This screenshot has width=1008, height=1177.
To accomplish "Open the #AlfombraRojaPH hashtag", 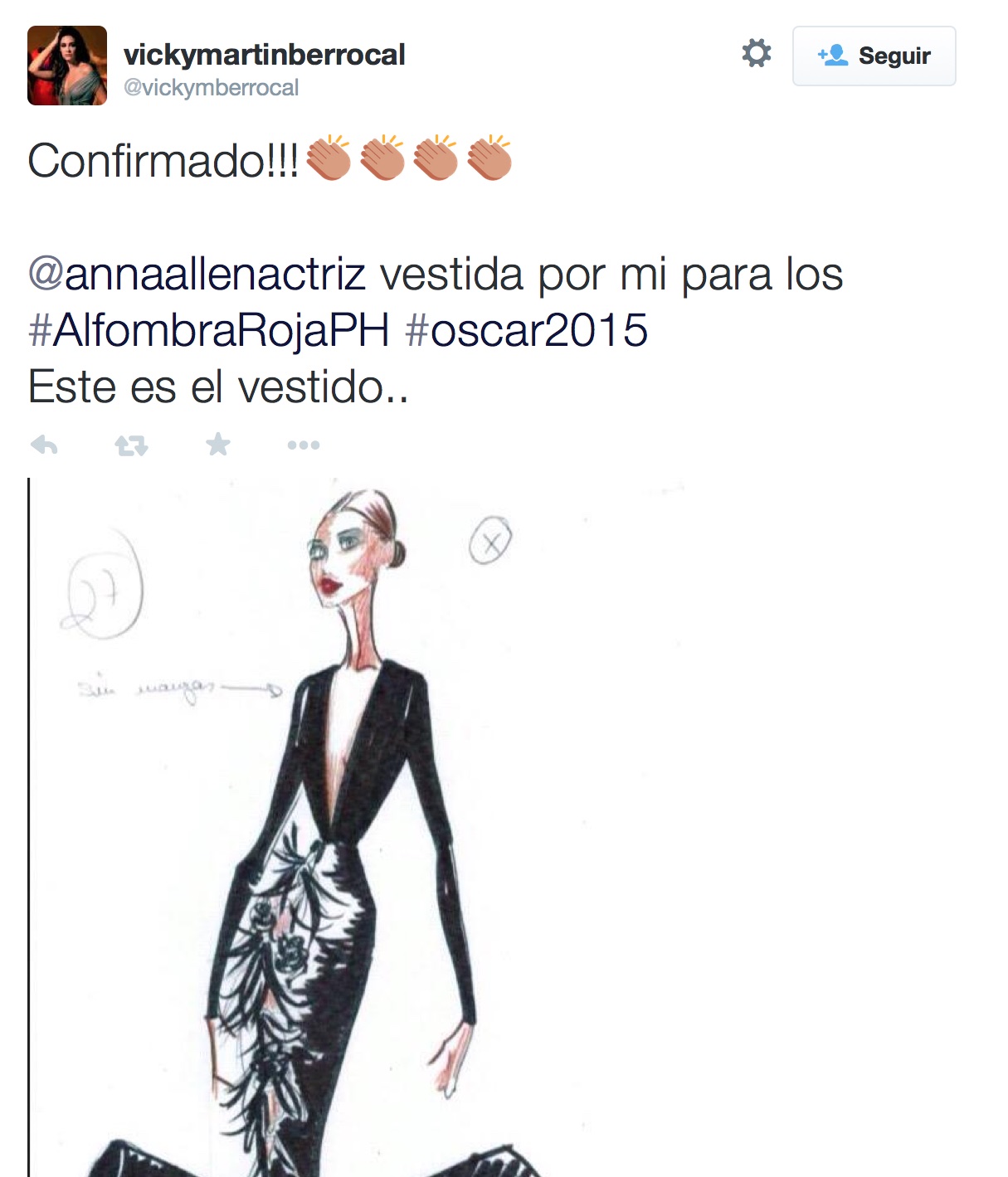I will (x=208, y=330).
